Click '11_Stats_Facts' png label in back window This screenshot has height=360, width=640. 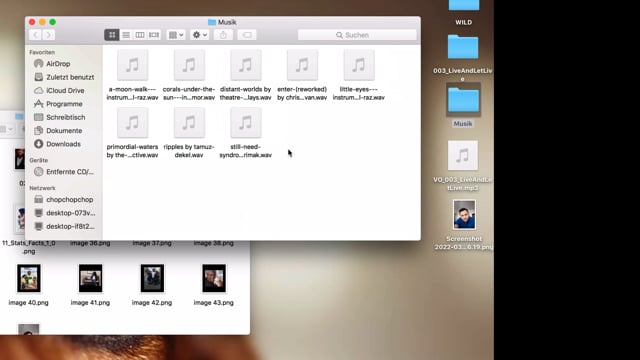click(29, 247)
